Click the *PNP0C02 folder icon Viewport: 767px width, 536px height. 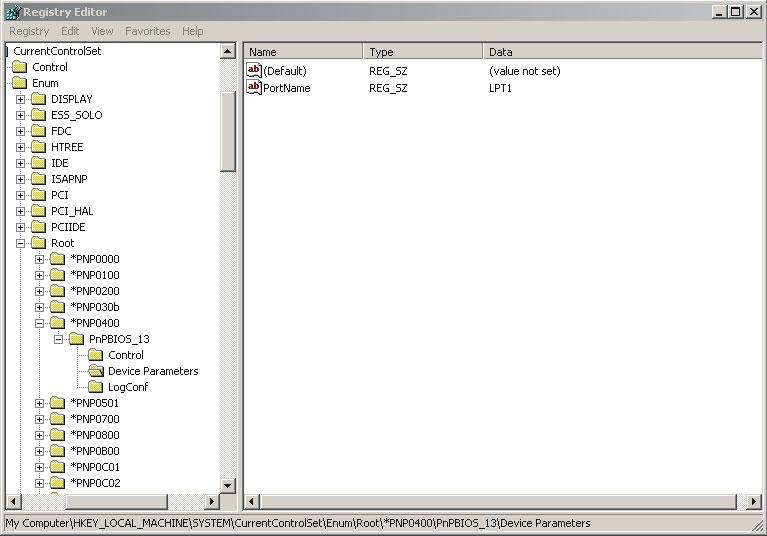pyautogui.click(x=58, y=483)
